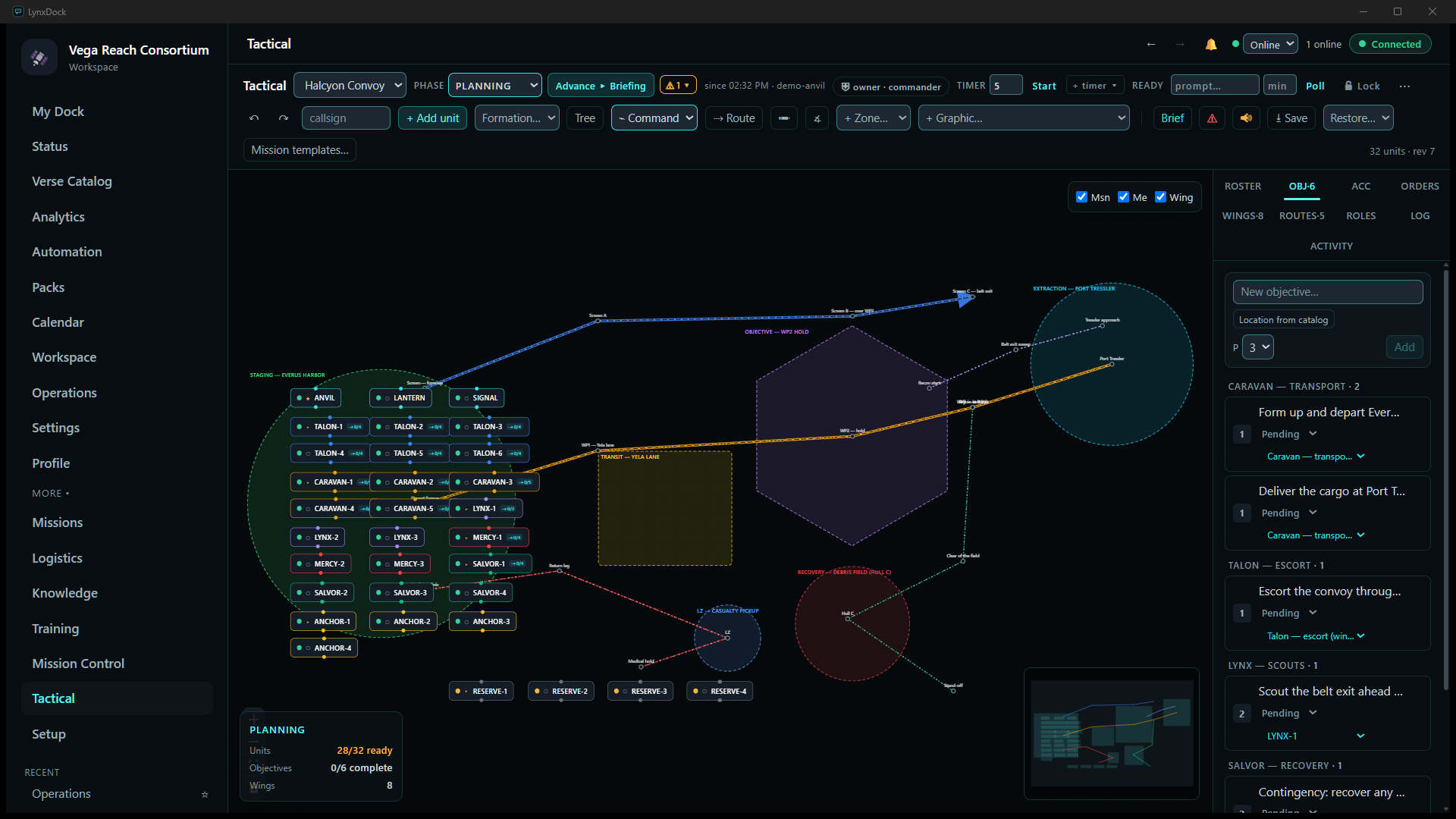Click the Brief button
Image resolution: width=1456 pixels, height=819 pixels.
[1172, 118]
